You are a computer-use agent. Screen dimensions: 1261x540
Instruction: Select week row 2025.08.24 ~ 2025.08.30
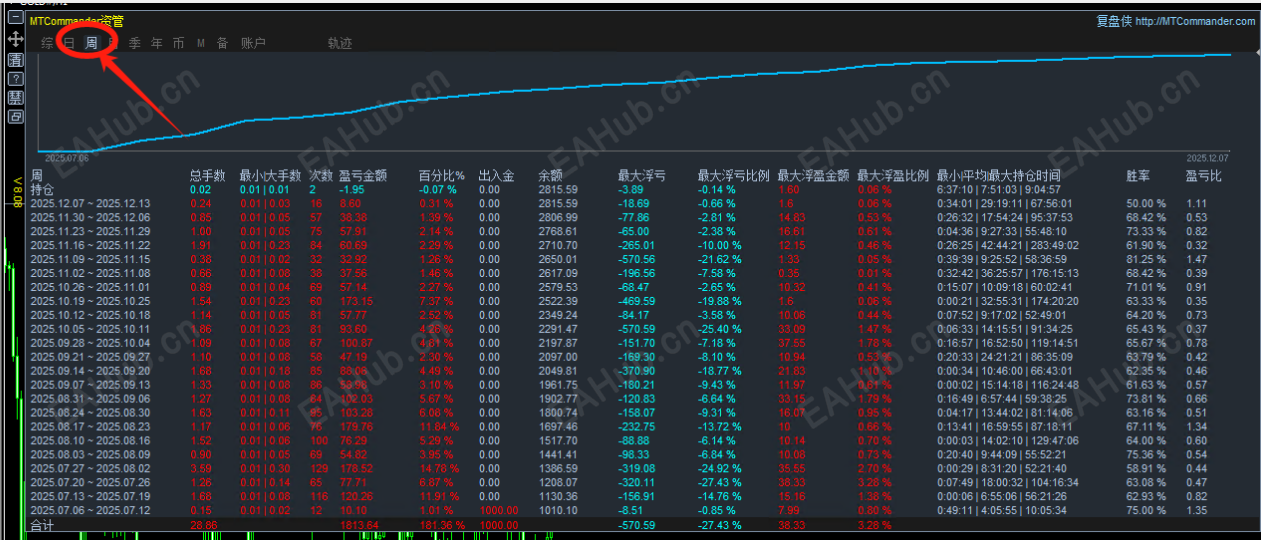pyautogui.click(x=91, y=413)
